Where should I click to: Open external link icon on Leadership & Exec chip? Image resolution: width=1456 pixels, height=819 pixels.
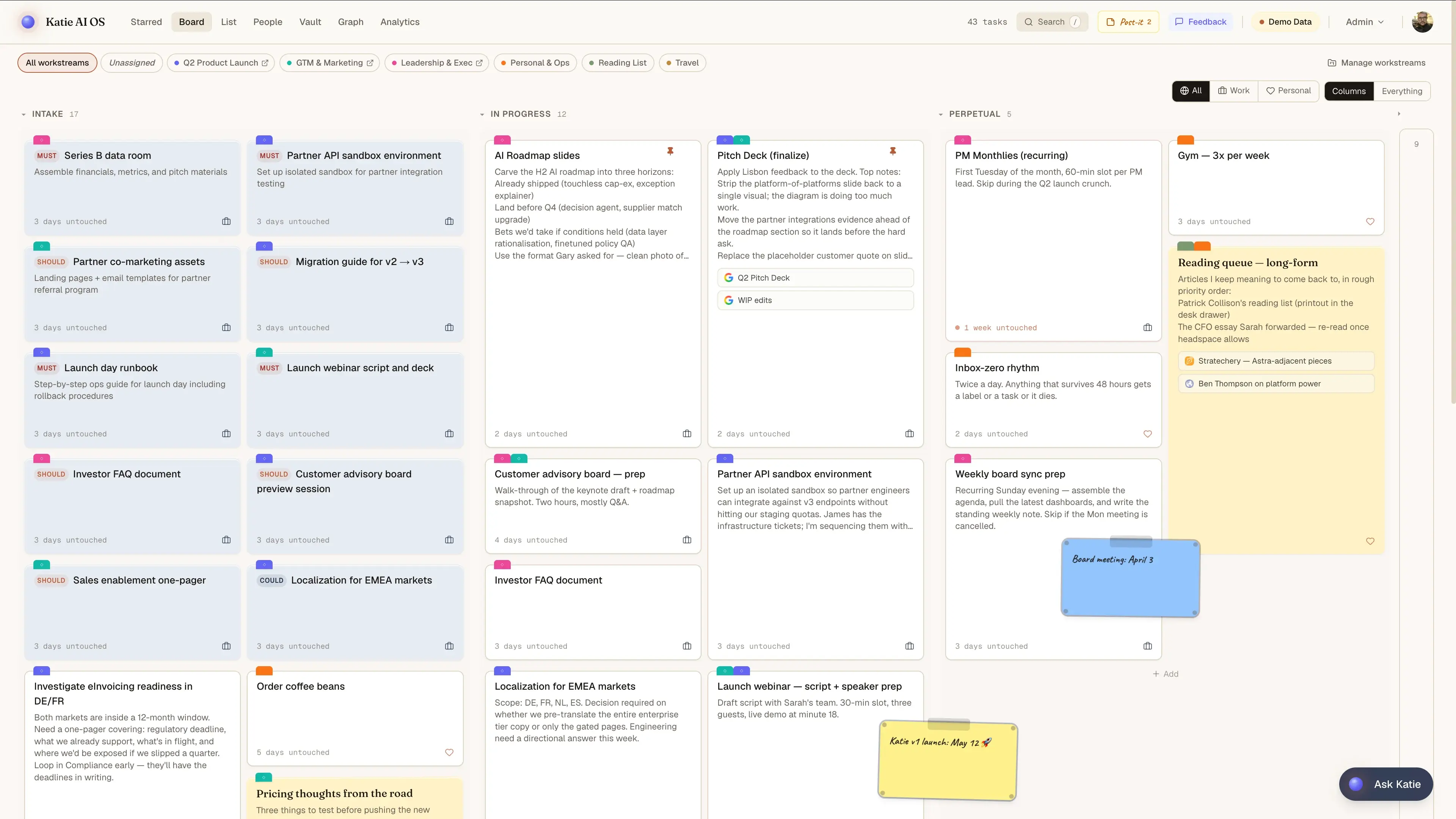pyautogui.click(x=479, y=63)
